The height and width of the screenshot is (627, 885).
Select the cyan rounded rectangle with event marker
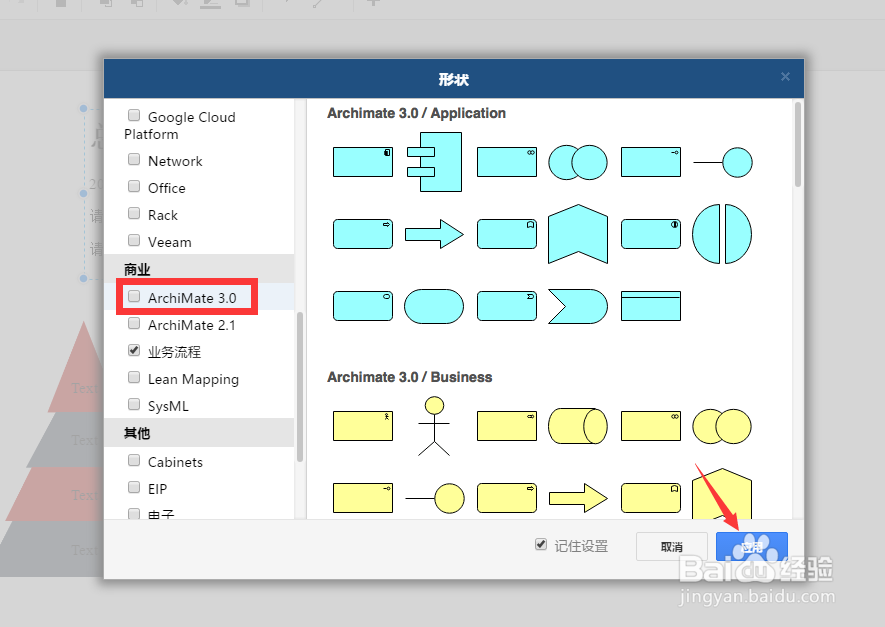[507, 306]
